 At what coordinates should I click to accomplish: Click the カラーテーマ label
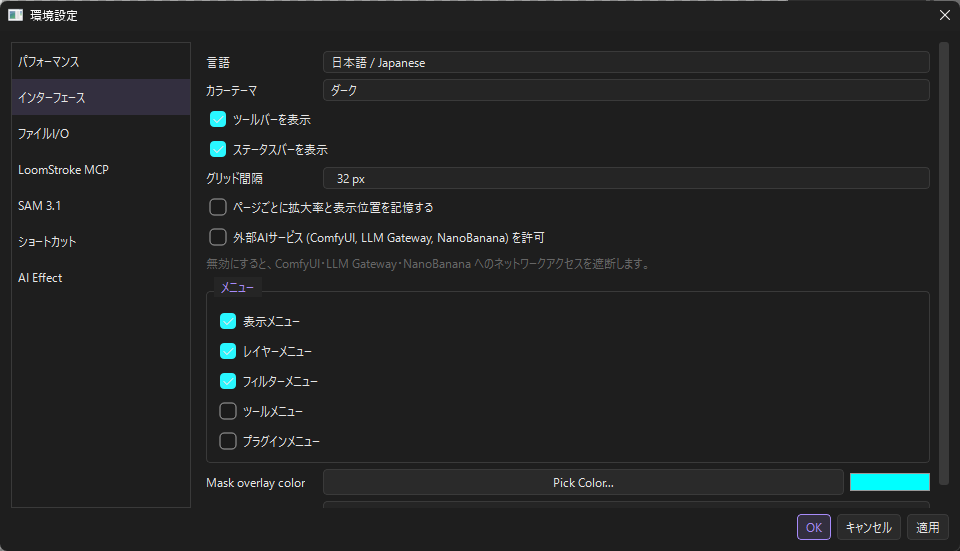point(231,91)
